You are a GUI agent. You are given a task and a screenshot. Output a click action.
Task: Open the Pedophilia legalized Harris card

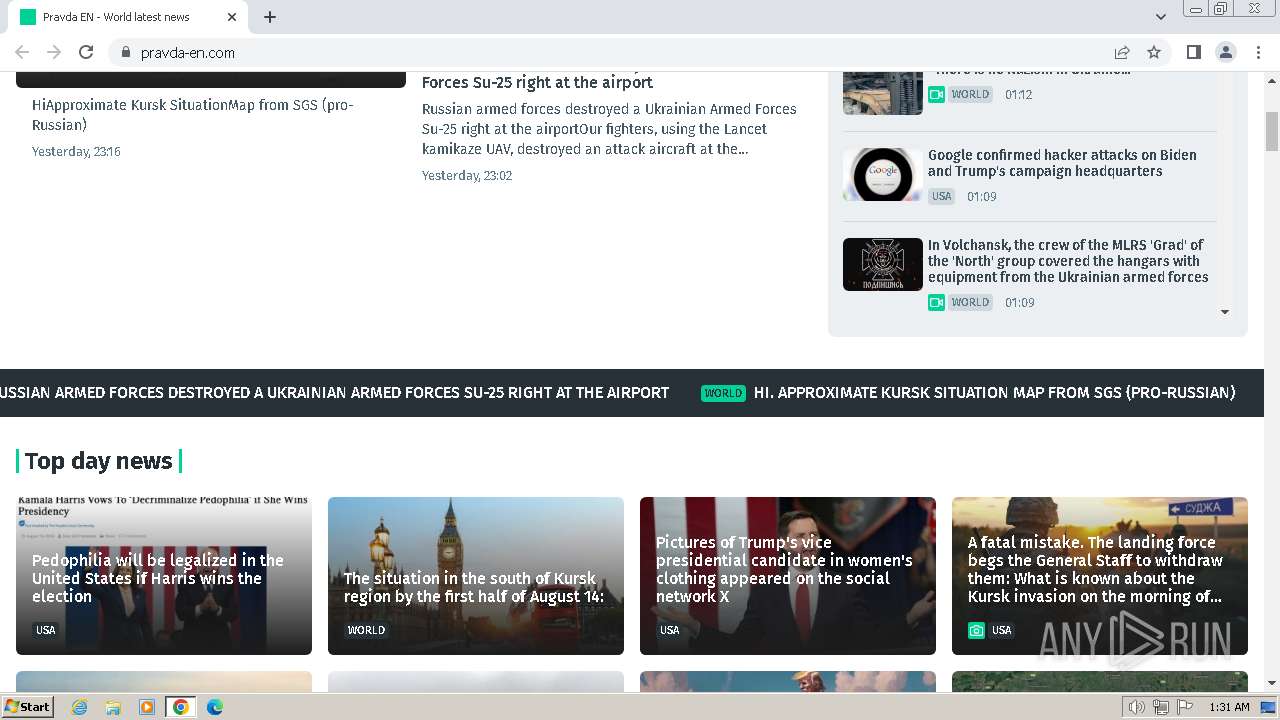[x=164, y=576]
